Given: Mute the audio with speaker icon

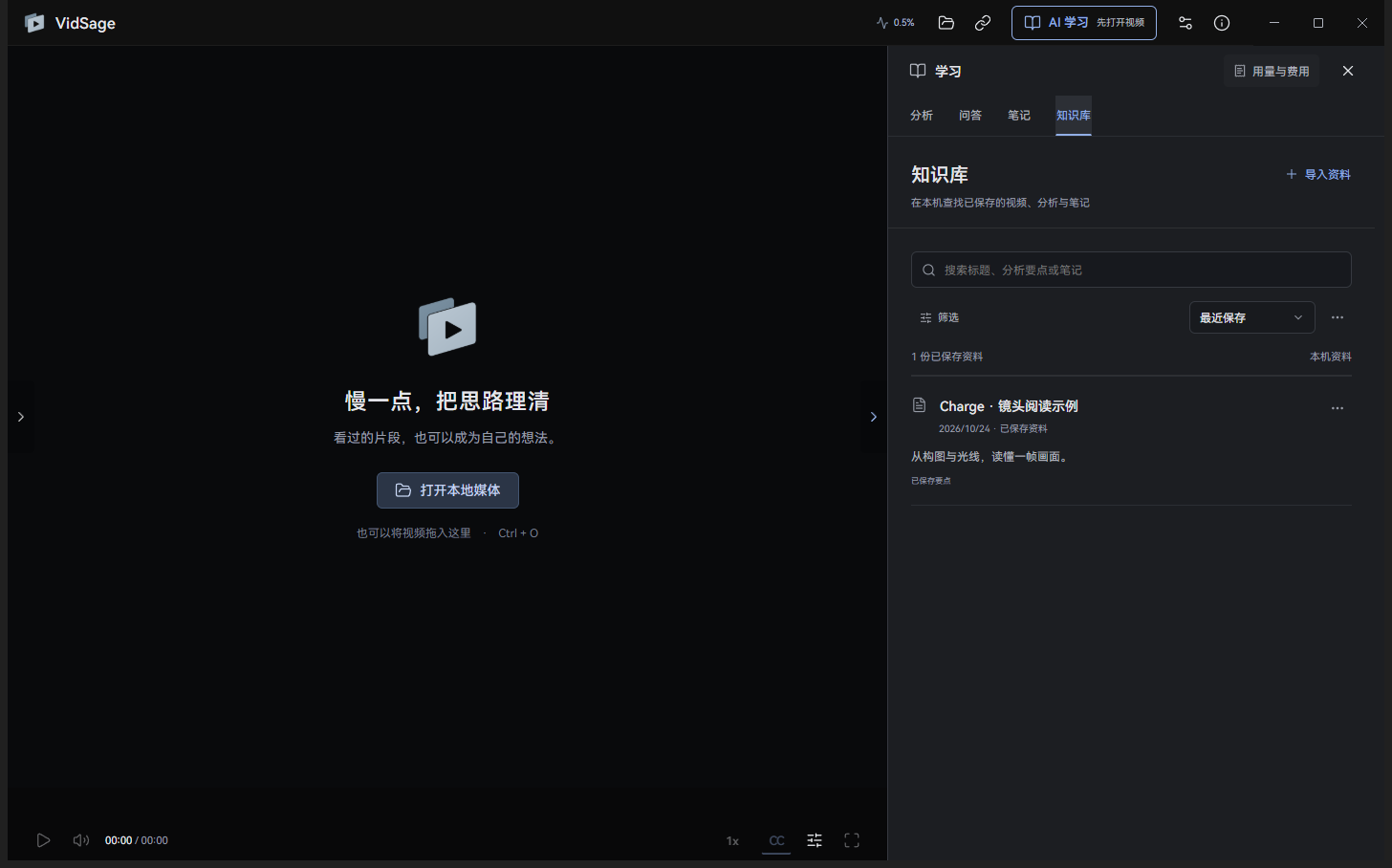Looking at the screenshot, I should (x=81, y=840).
